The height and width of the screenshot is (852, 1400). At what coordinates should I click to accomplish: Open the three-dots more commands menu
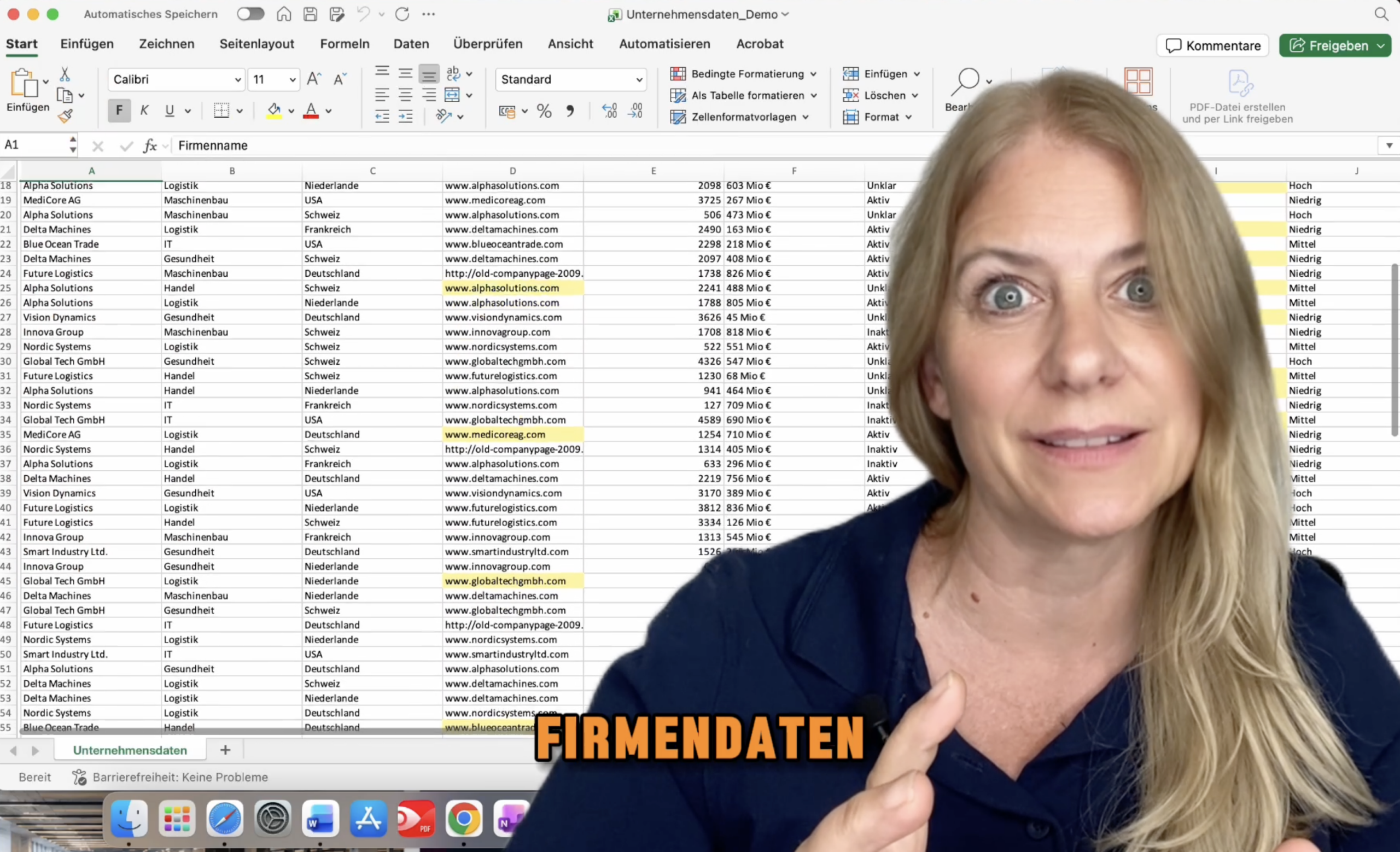[428, 14]
